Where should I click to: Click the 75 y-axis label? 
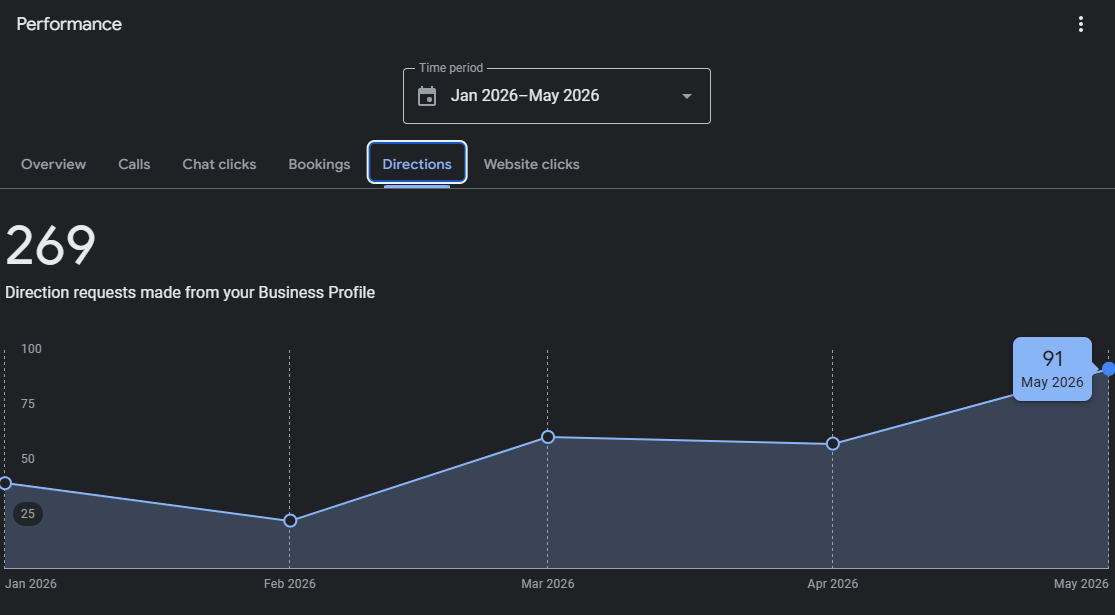[28, 404]
